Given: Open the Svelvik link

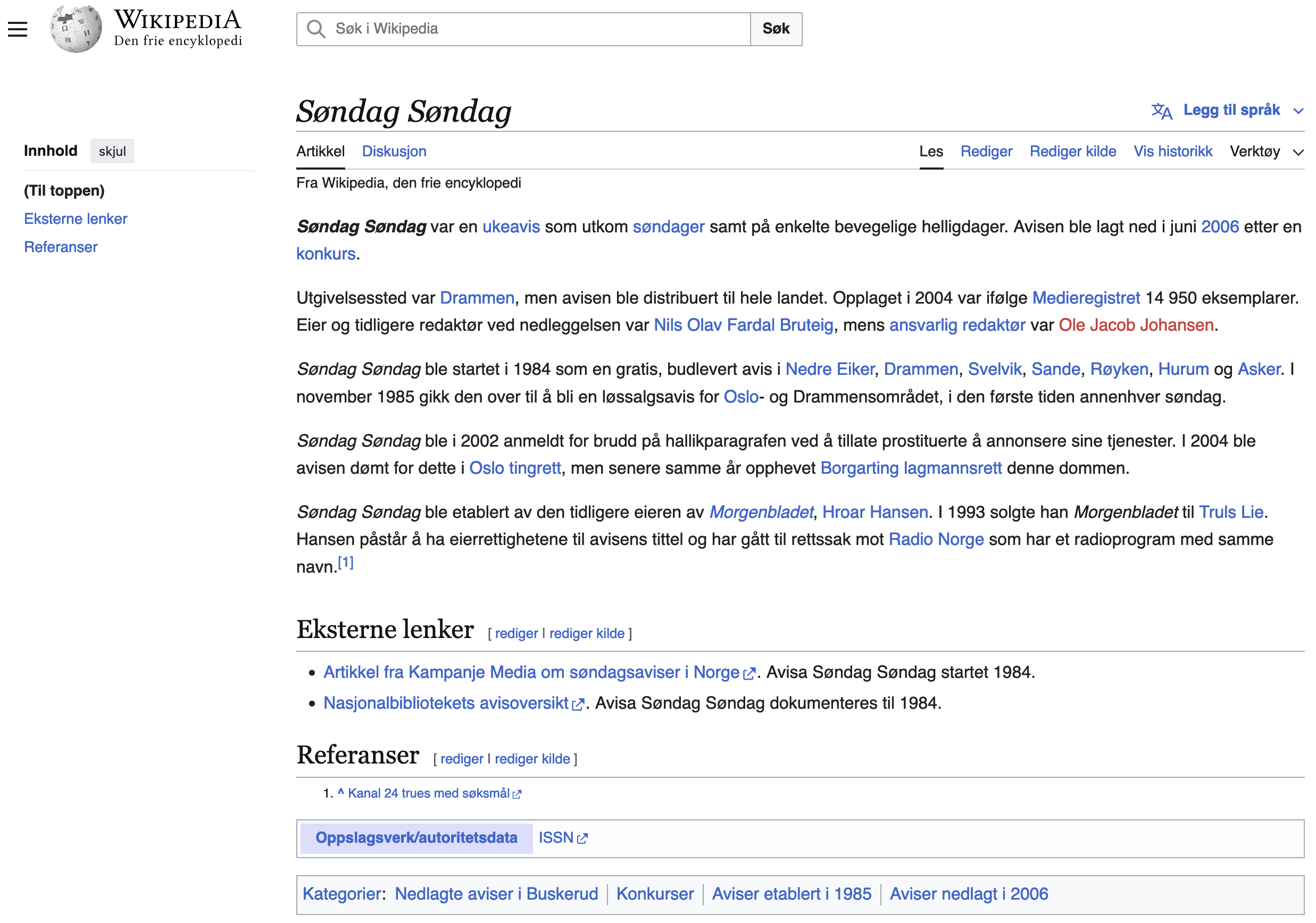Looking at the screenshot, I should [x=995, y=370].
